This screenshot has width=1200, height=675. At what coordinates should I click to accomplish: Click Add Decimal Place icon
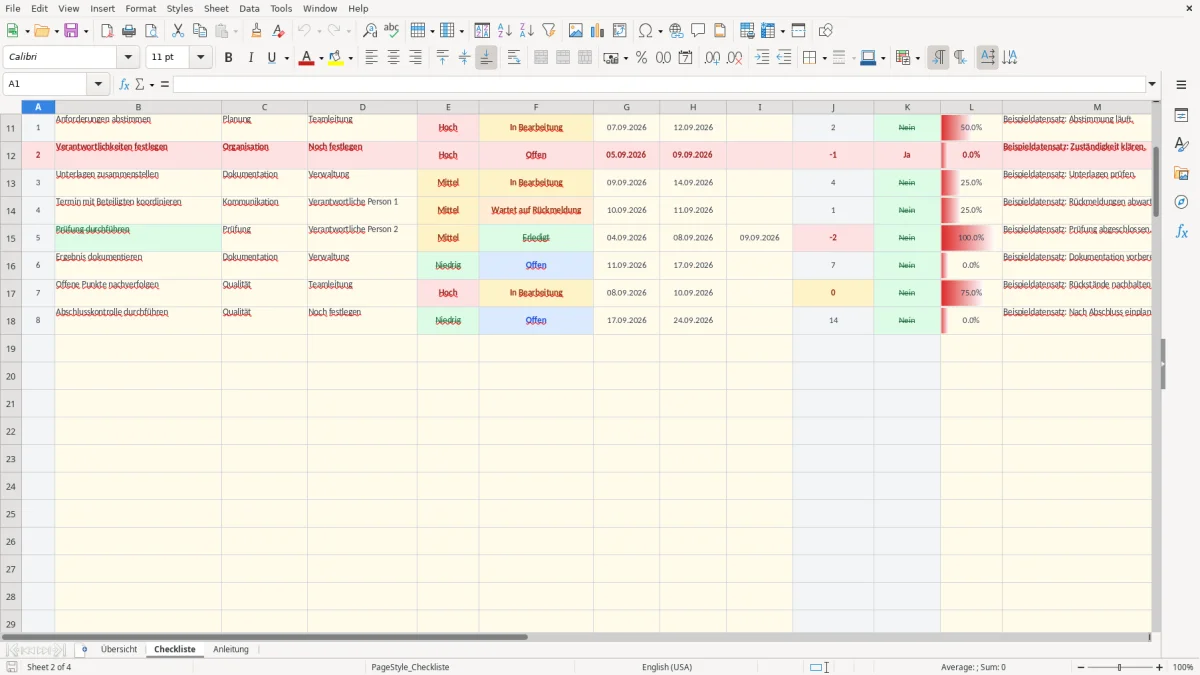[712, 58]
